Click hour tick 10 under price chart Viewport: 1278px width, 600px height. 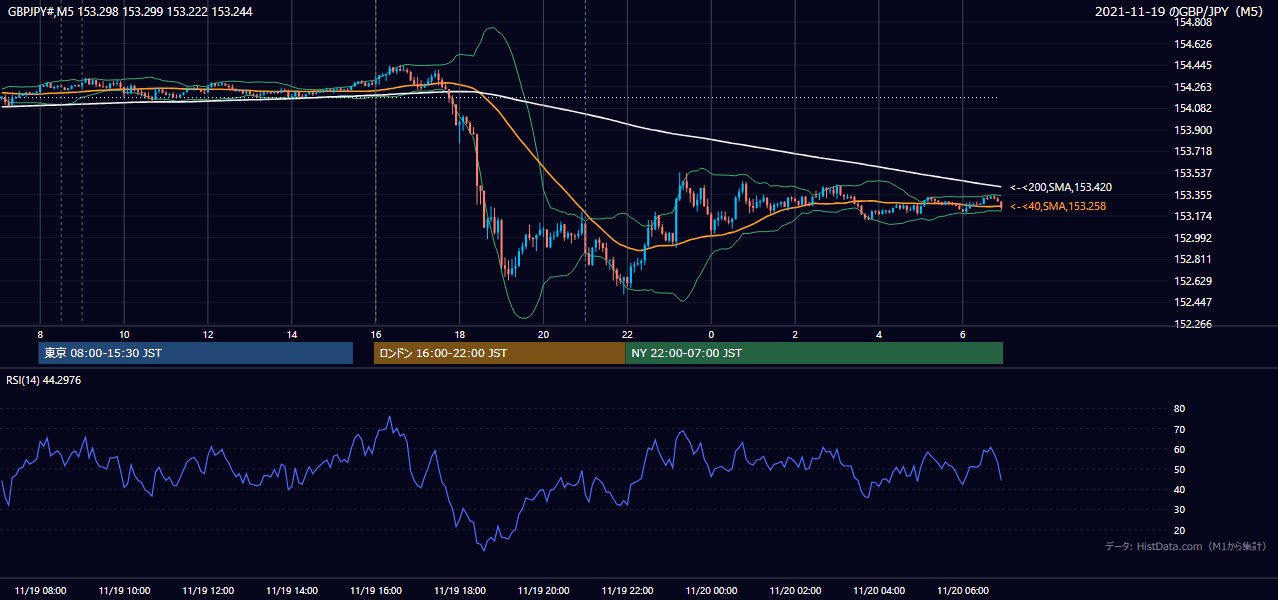click(124, 334)
